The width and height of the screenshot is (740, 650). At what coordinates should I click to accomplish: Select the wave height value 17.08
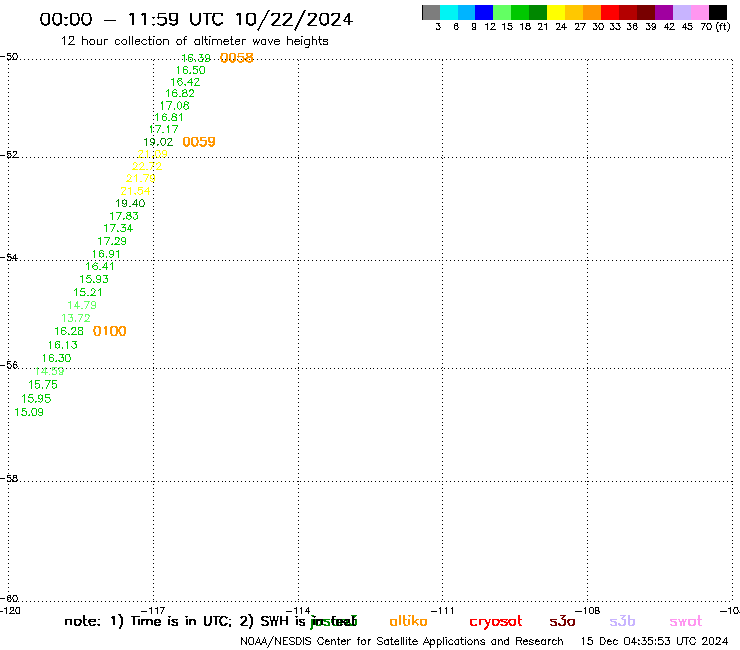pos(175,105)
